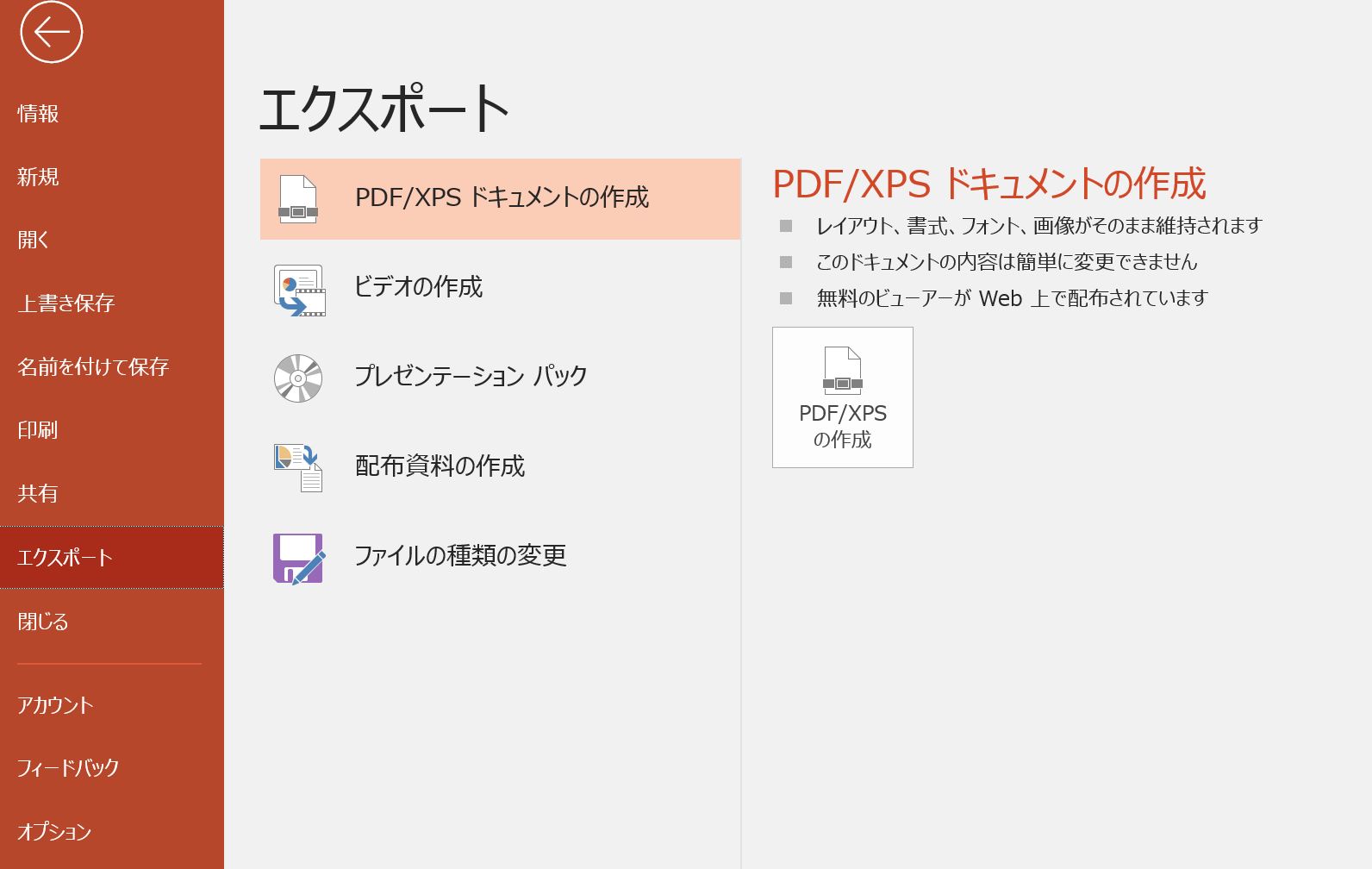Select the 配布資料の作成 option label
Image resolution: width=1372 pixels, height=869 pixels.
[x=440, y=466]
